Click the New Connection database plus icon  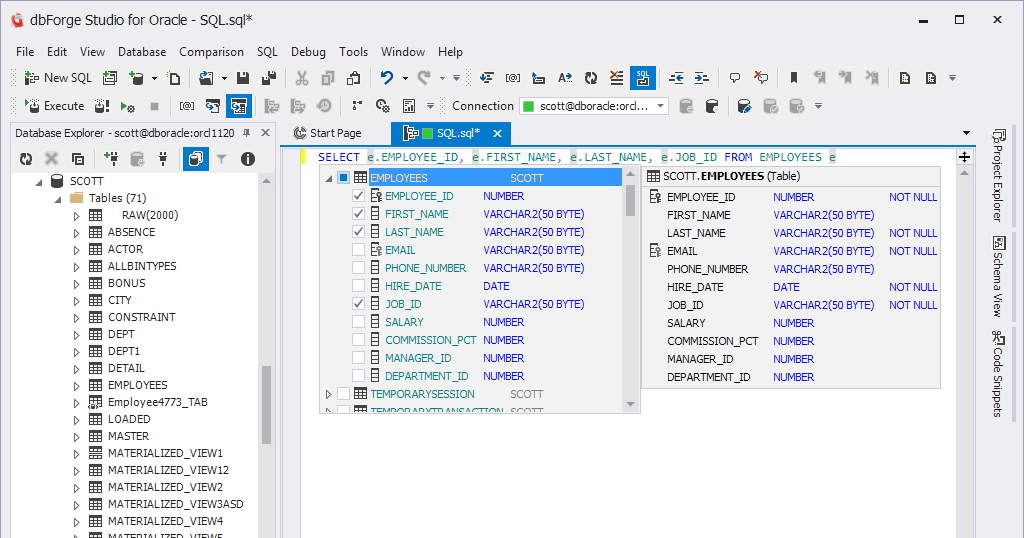click(x=136, y=78)
